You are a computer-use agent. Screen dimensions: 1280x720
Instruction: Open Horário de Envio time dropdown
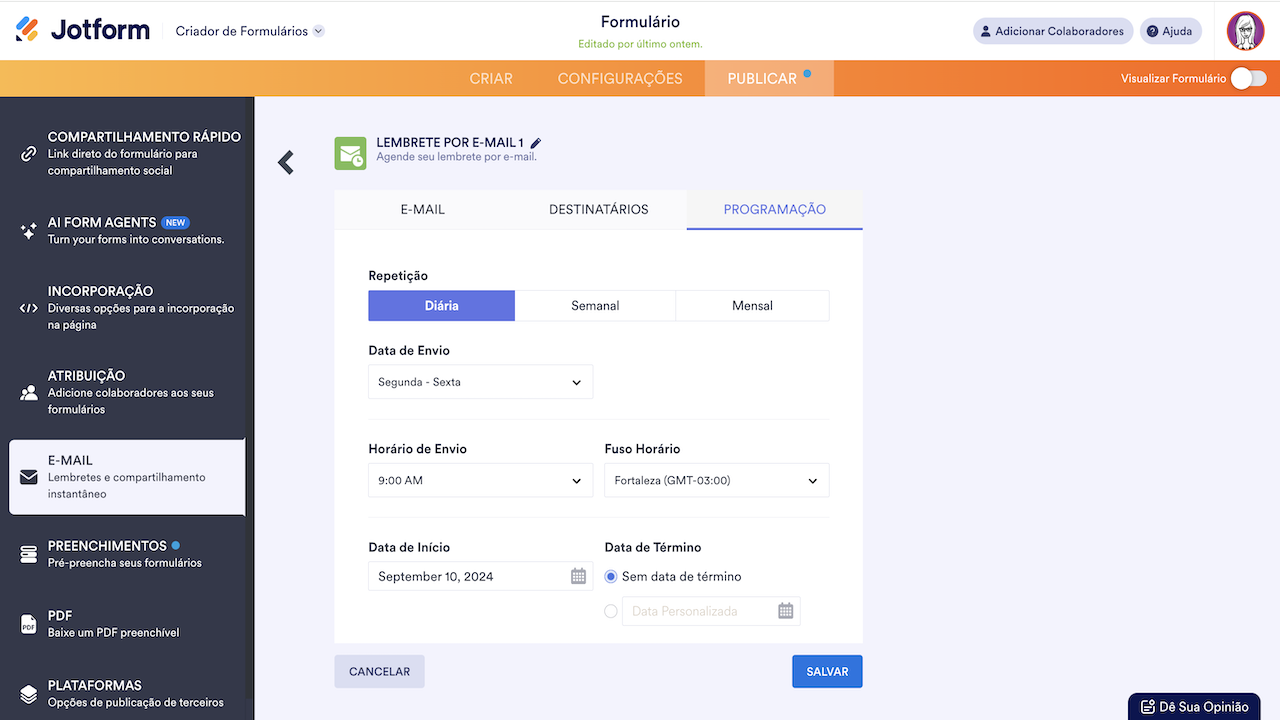[x=480, y=480]
